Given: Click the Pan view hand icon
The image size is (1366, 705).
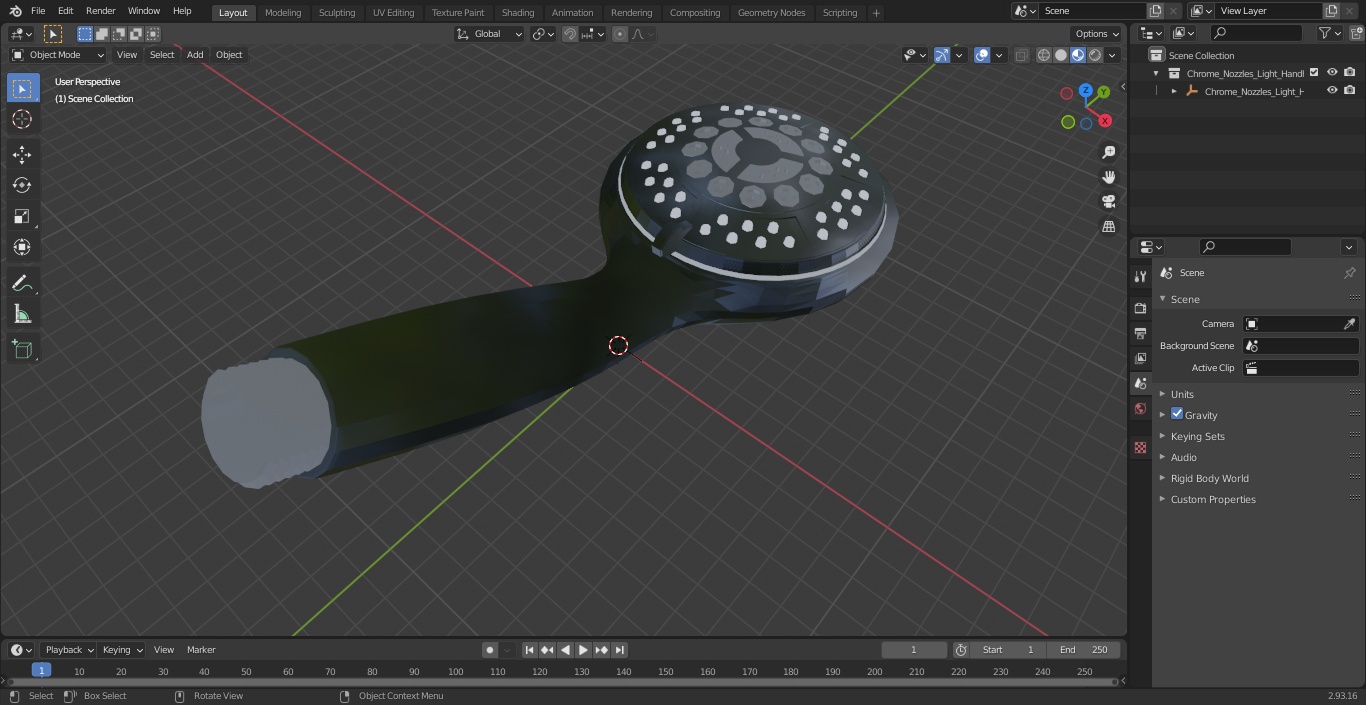Looking at the screenshot, I should pos(1108,177).
